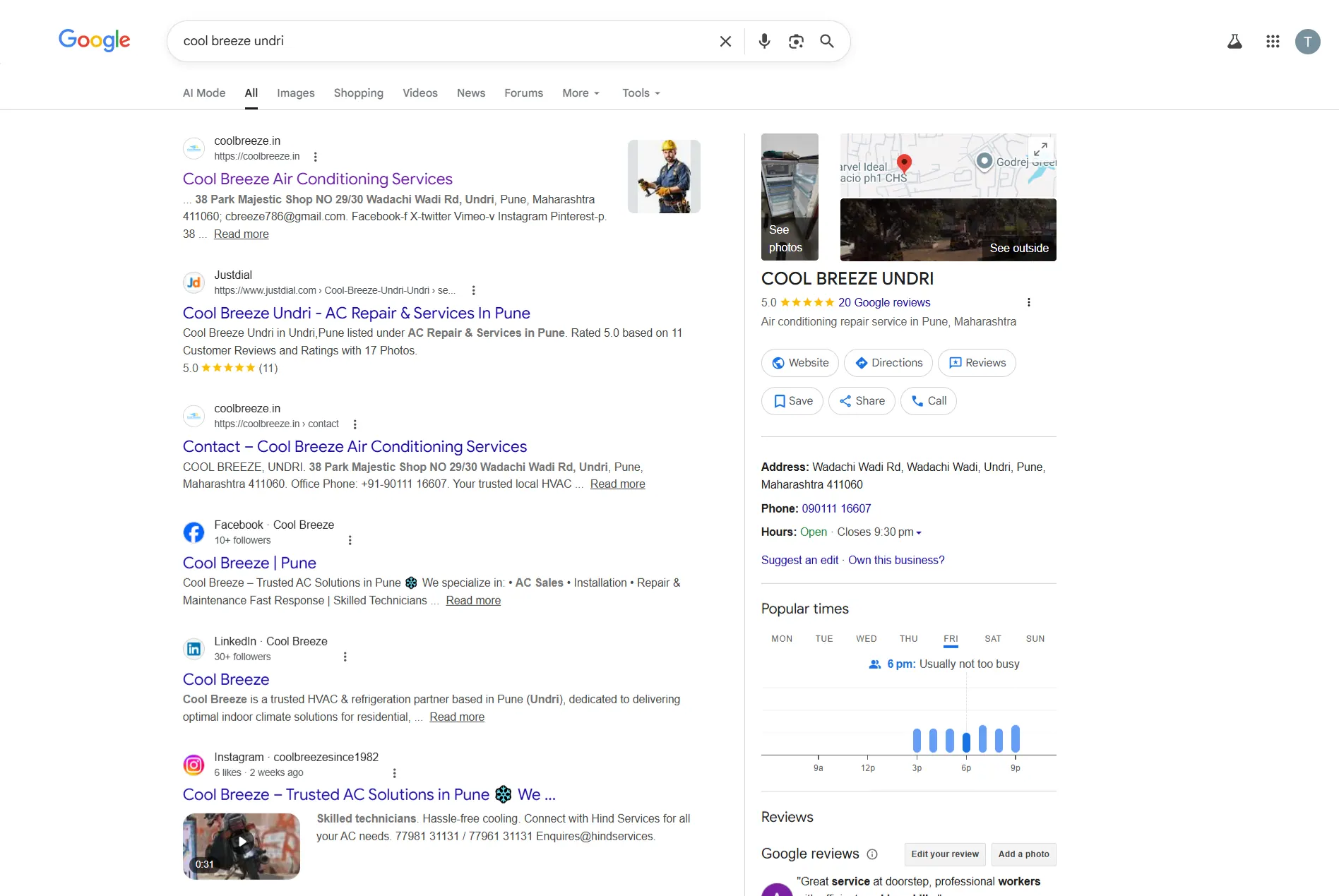
Task: Open See outside street view
Action: (948, 229)
